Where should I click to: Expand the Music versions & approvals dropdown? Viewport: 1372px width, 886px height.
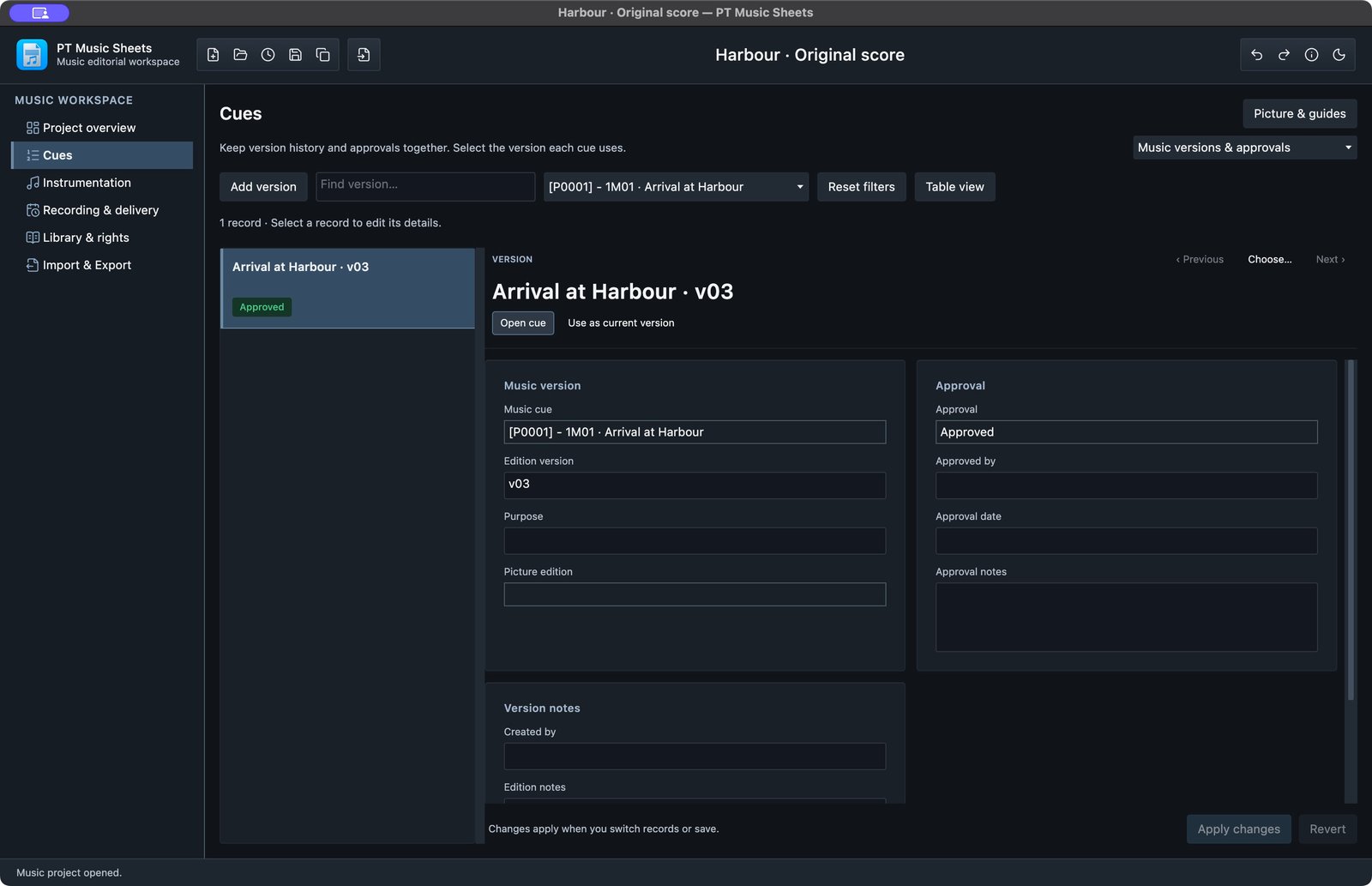(1245, 148)
